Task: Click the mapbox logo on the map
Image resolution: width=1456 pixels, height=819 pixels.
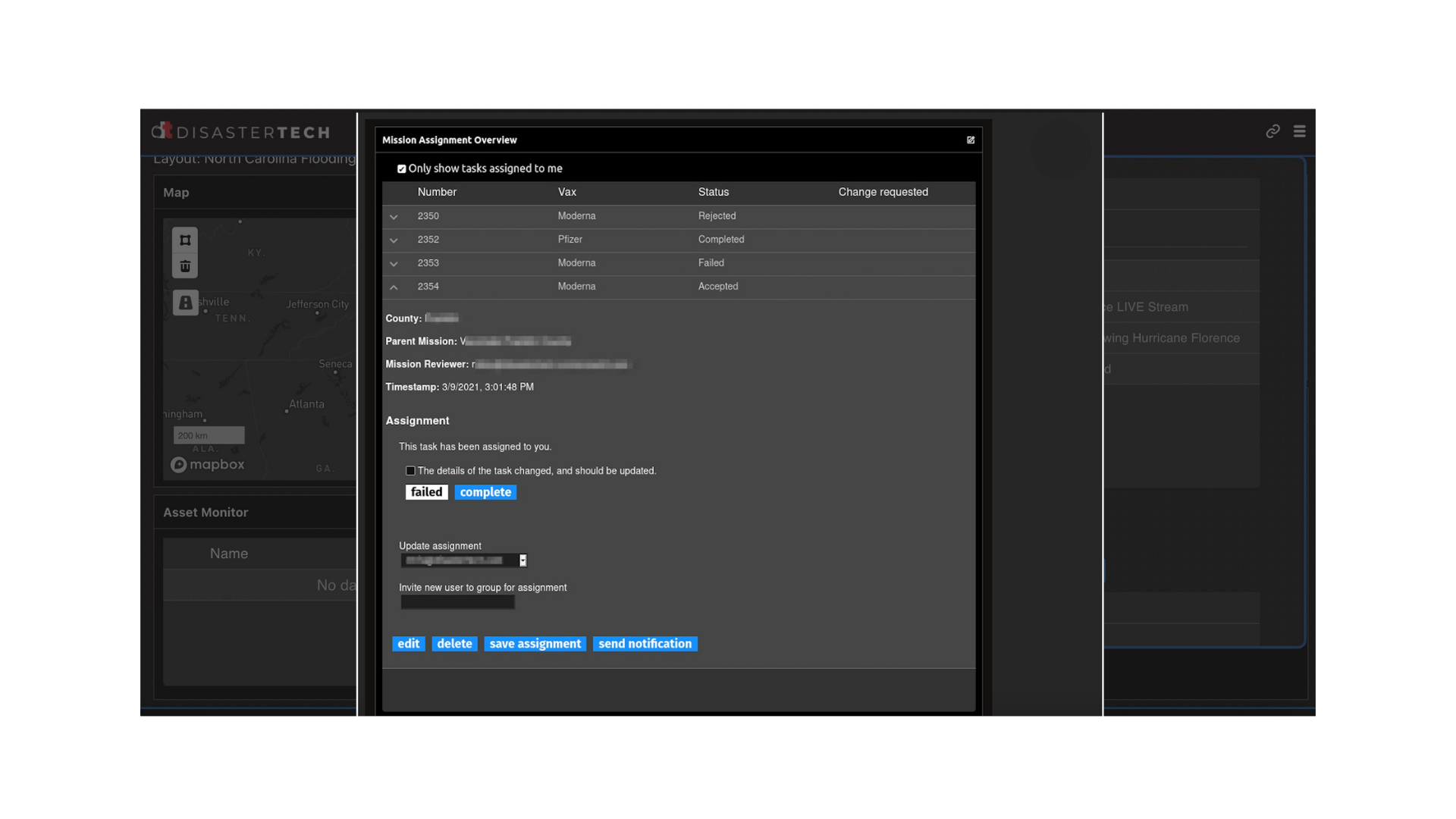Action: click(x=208, y=465)
